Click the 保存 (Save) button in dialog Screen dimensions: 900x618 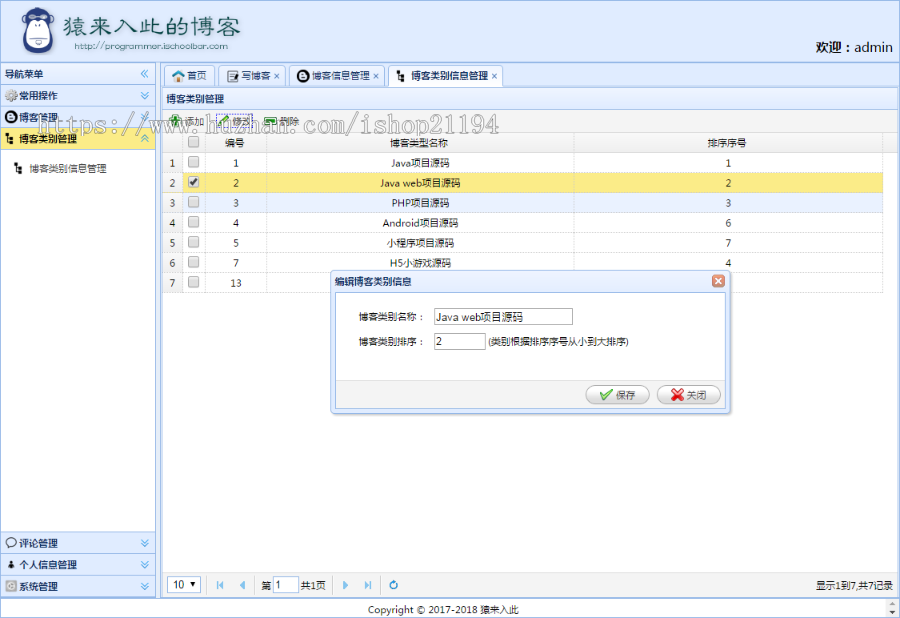click(618, 394)
